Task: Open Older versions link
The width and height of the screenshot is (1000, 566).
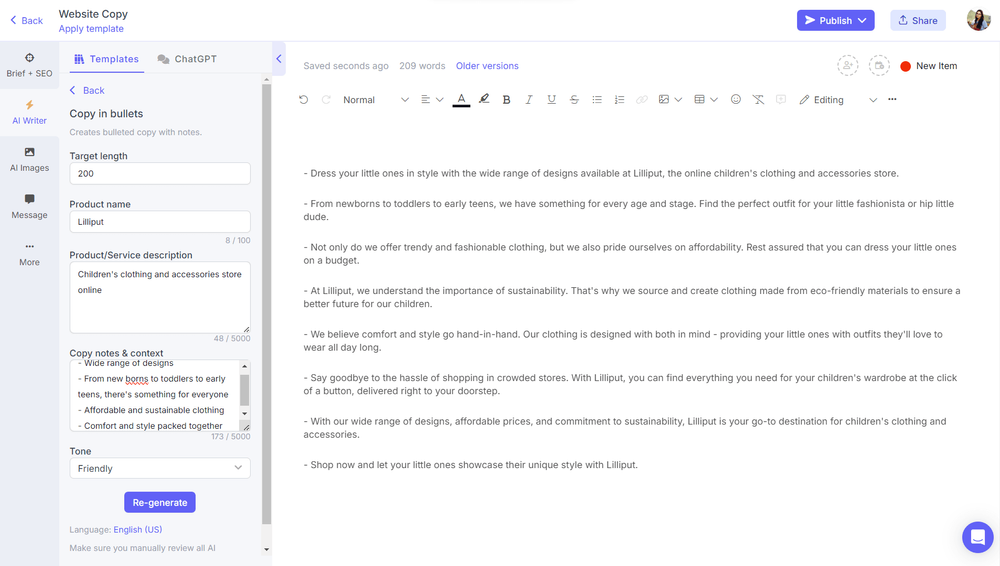Action: [x=487, y=66]
